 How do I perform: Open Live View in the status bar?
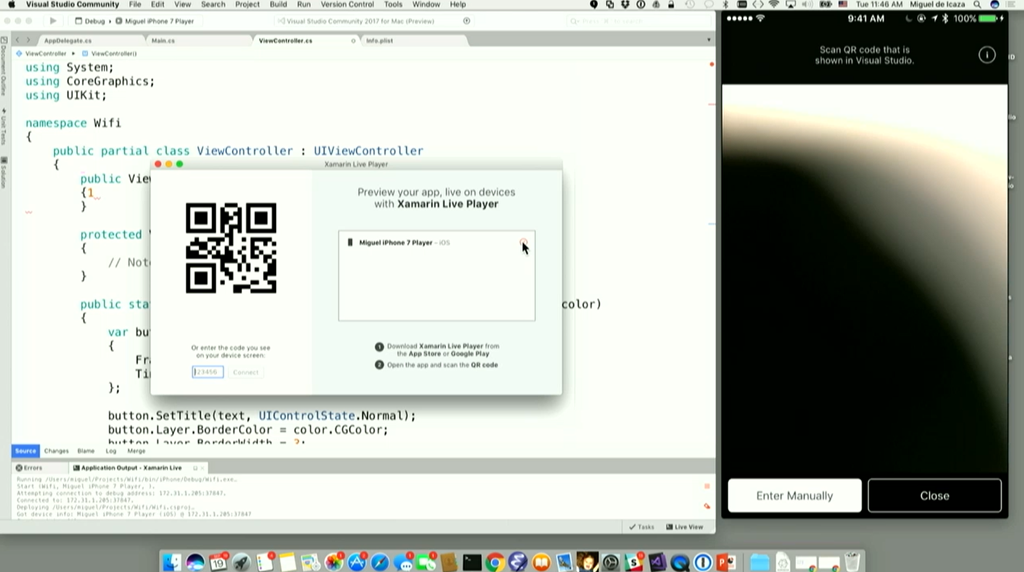tap(684, 527)
